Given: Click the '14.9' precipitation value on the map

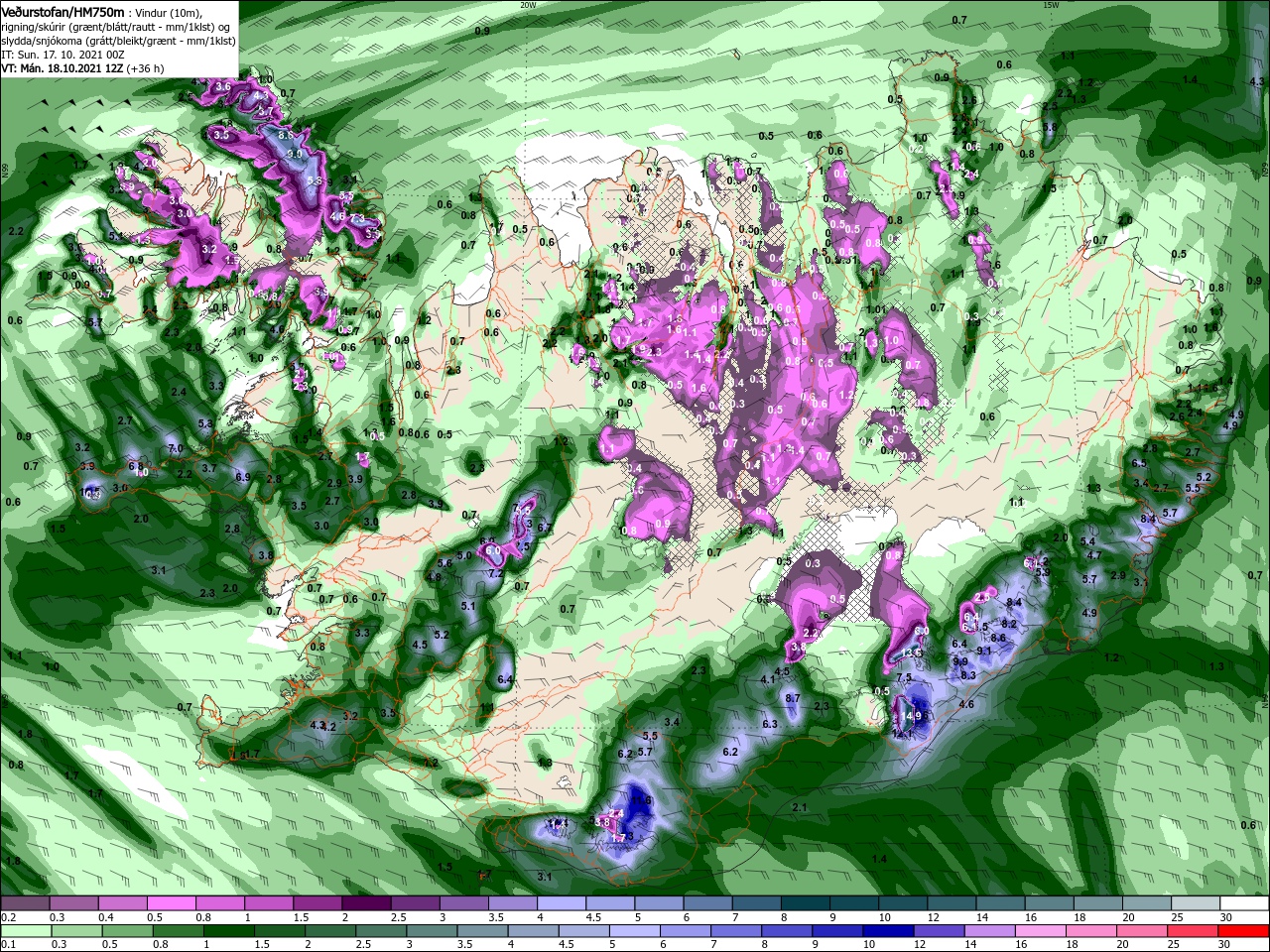Looking at the screenshot, I should click(x=913, y=716).
